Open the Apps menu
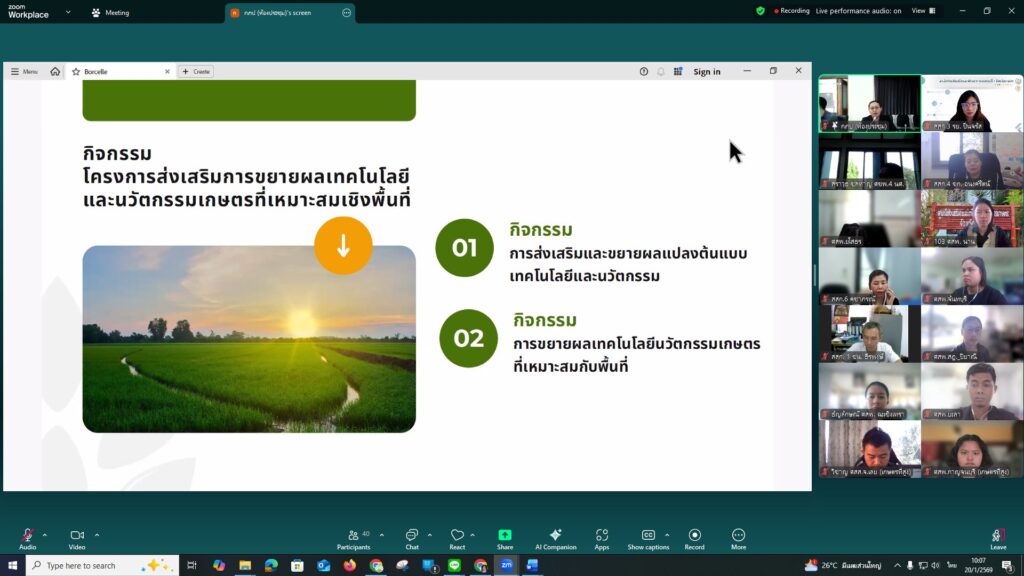1024x576 pixels. click(602, 536)
